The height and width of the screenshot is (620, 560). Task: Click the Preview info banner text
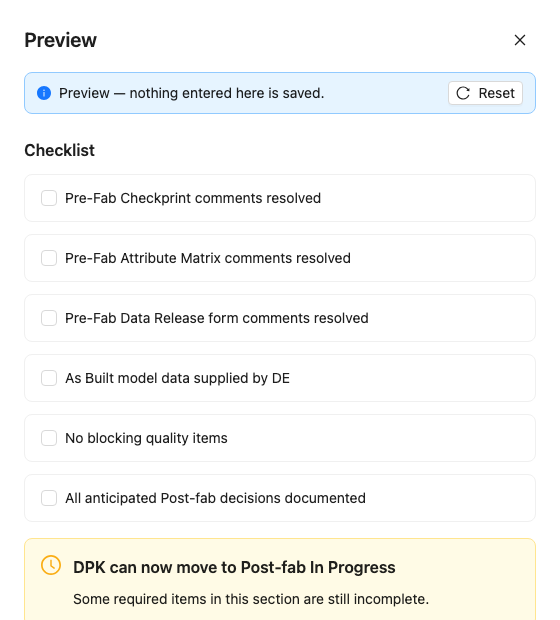(x=191, y=93)
